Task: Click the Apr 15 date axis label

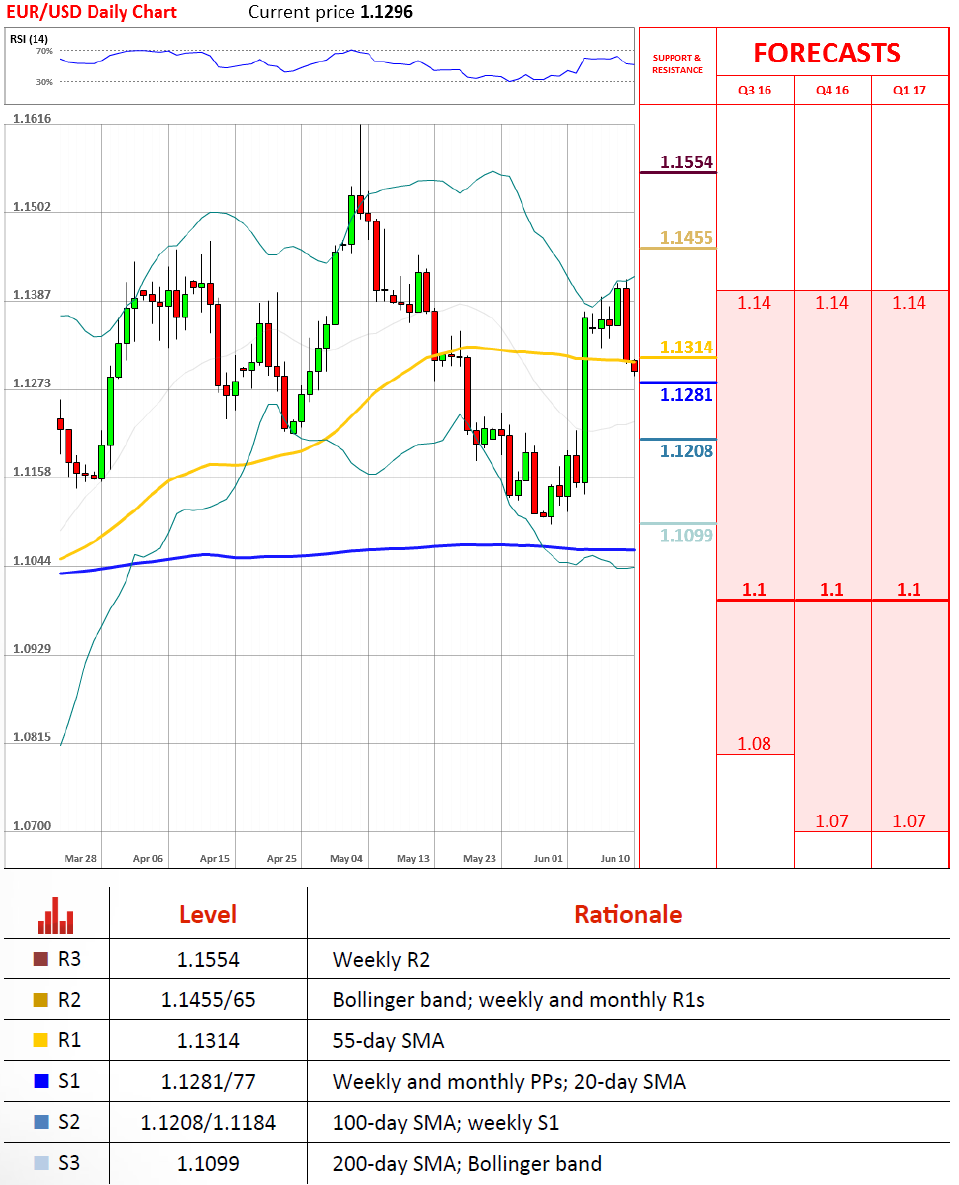Action: point(215,859)
